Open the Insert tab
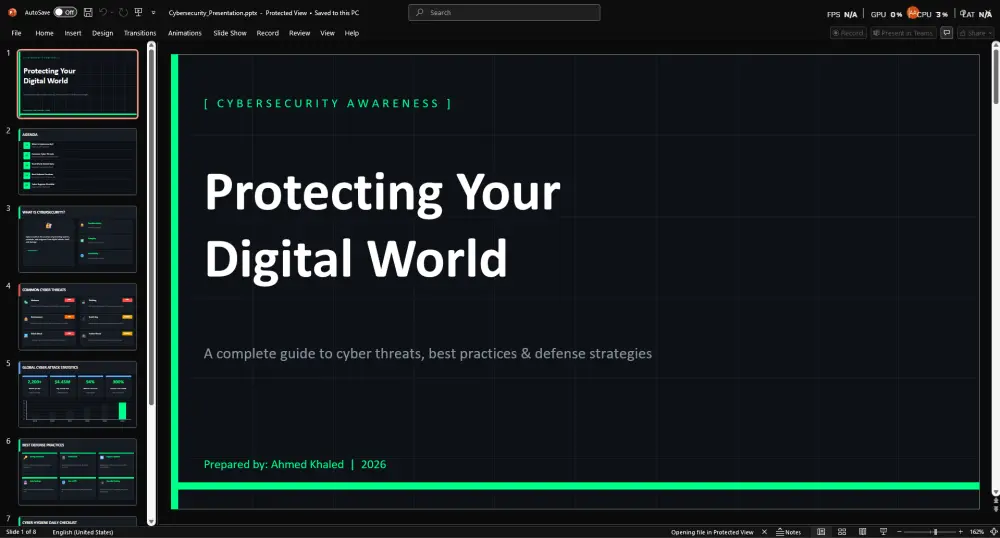The image size is (1000, 538). click(x=73, y=33)
